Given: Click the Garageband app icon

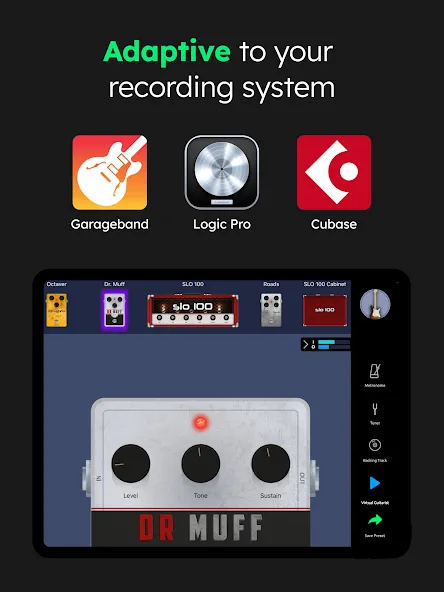Looking at the screenshot, I should click(110, 173).
